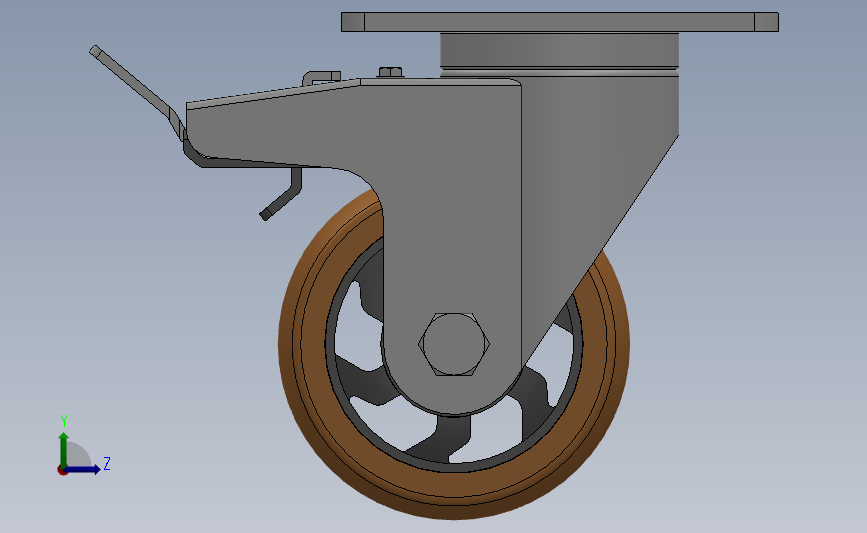This screenshot has height=533, width=867.
Task: Select the hexagonal axle bolt on the wheel fork
Action: 454,344
